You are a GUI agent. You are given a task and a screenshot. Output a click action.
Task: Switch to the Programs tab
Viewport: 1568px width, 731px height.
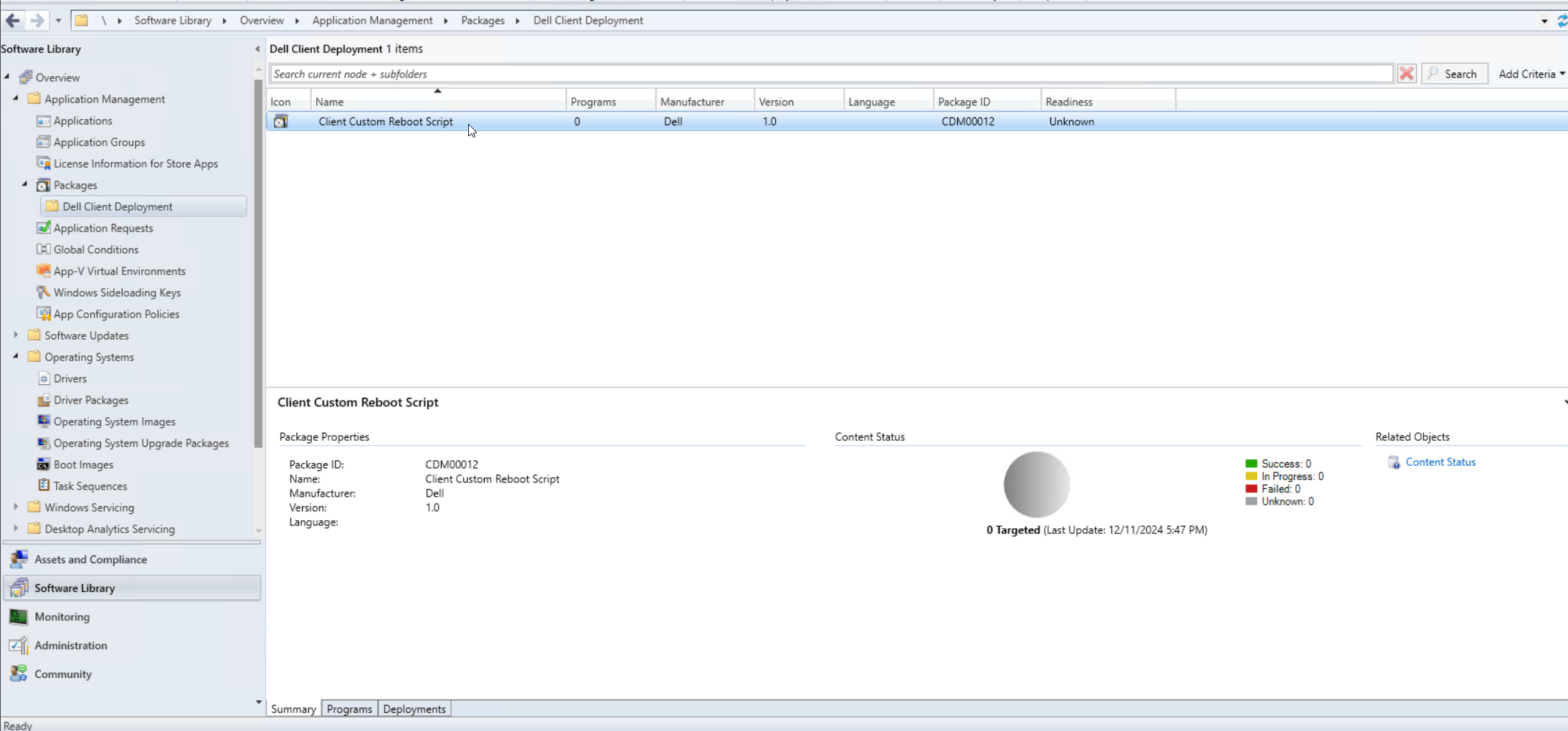click(349, 708)
